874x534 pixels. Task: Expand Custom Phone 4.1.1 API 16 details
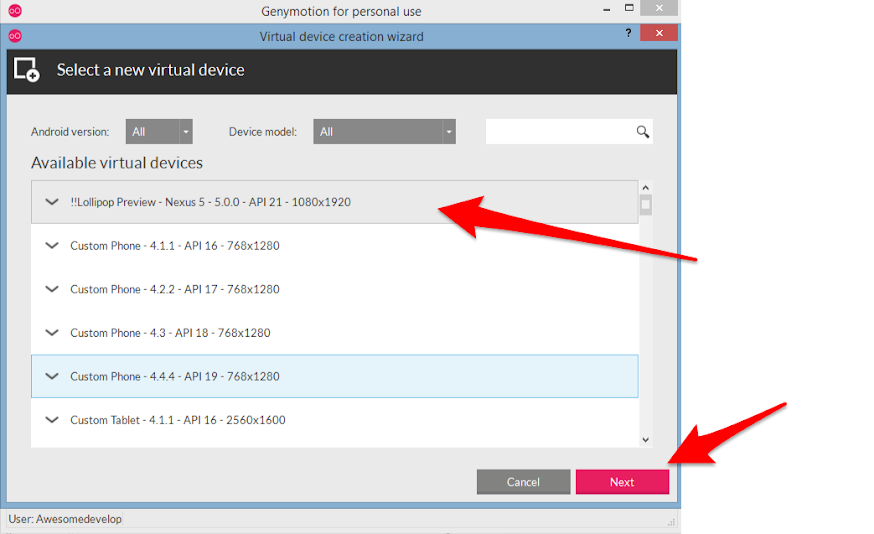[x=52, y=245]
